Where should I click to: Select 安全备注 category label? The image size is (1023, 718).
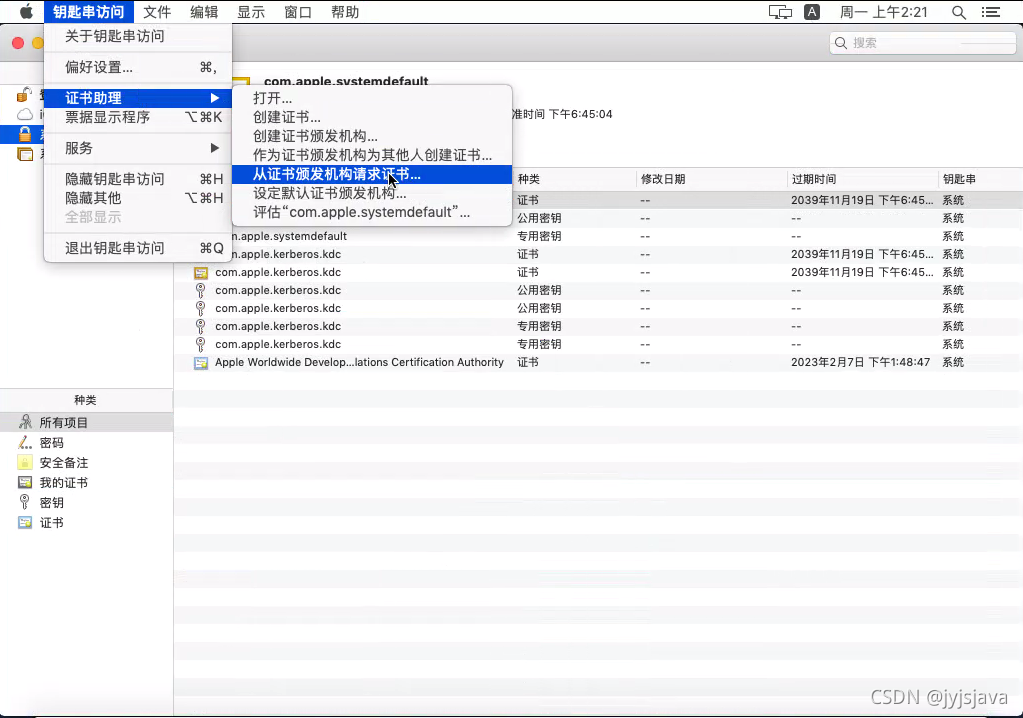[64, 462]
